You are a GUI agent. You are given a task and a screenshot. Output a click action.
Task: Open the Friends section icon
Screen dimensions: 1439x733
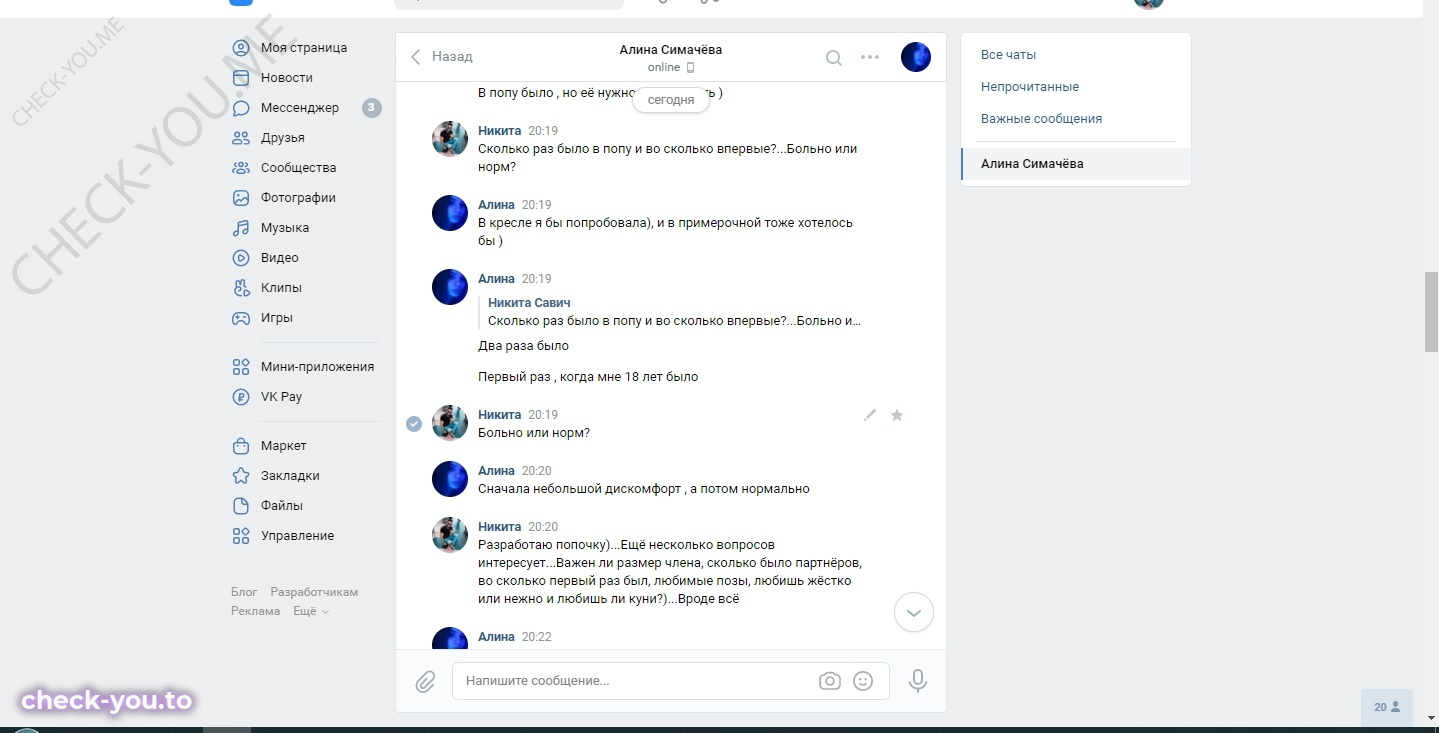[x=241, y=138]
